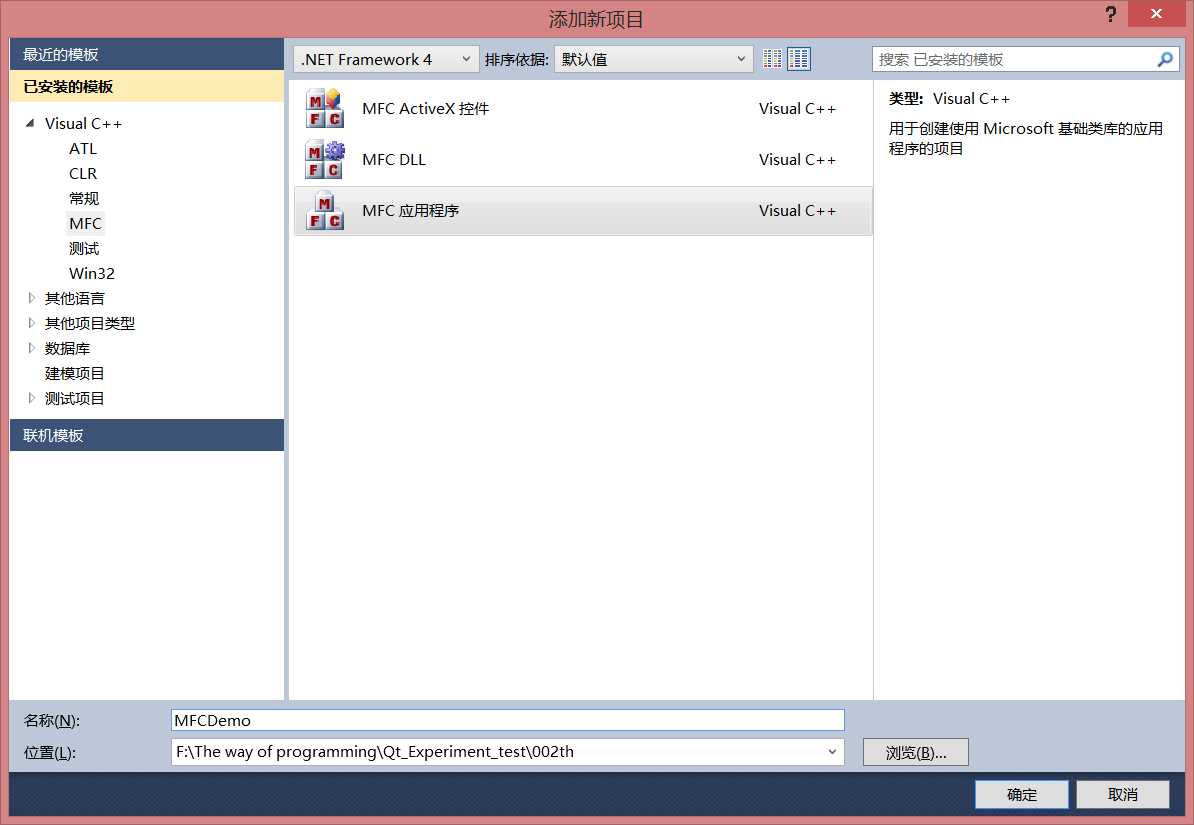Click 'Visual C++' in the MFC DLL row
The width and height of the screenshot is (1194, 825).
(x=797, y=160)
